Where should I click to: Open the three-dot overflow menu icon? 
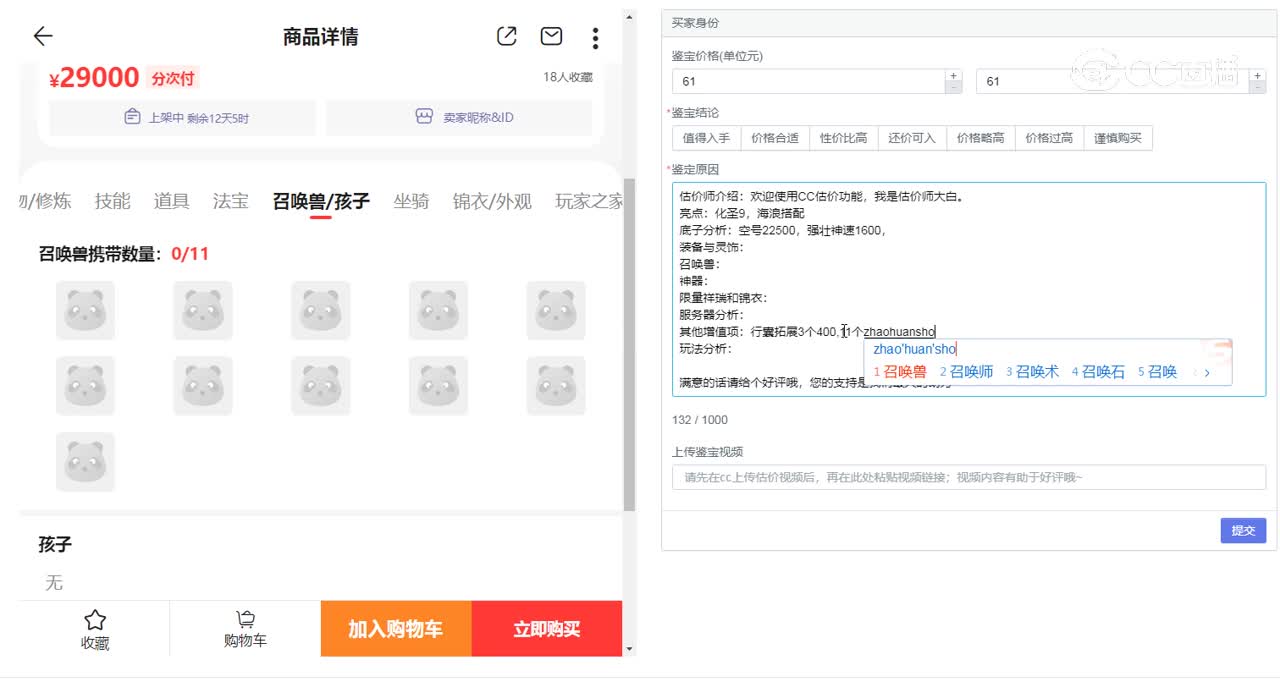click(x=595, y=37)
